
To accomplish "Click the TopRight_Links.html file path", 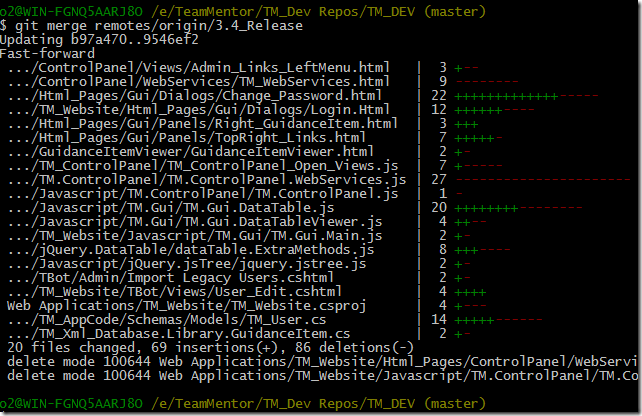I will click(187, 138).
